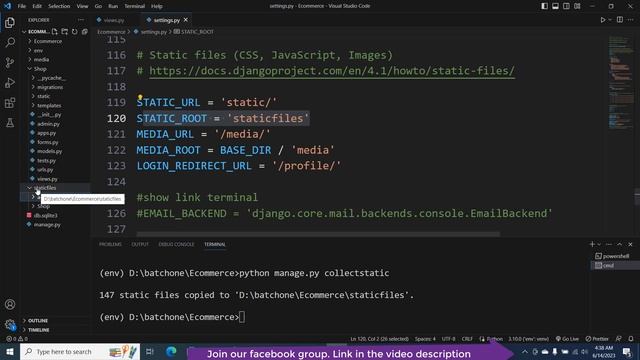
Task: Toggle secondary side bar layout icon
Action: coord(567,6)
